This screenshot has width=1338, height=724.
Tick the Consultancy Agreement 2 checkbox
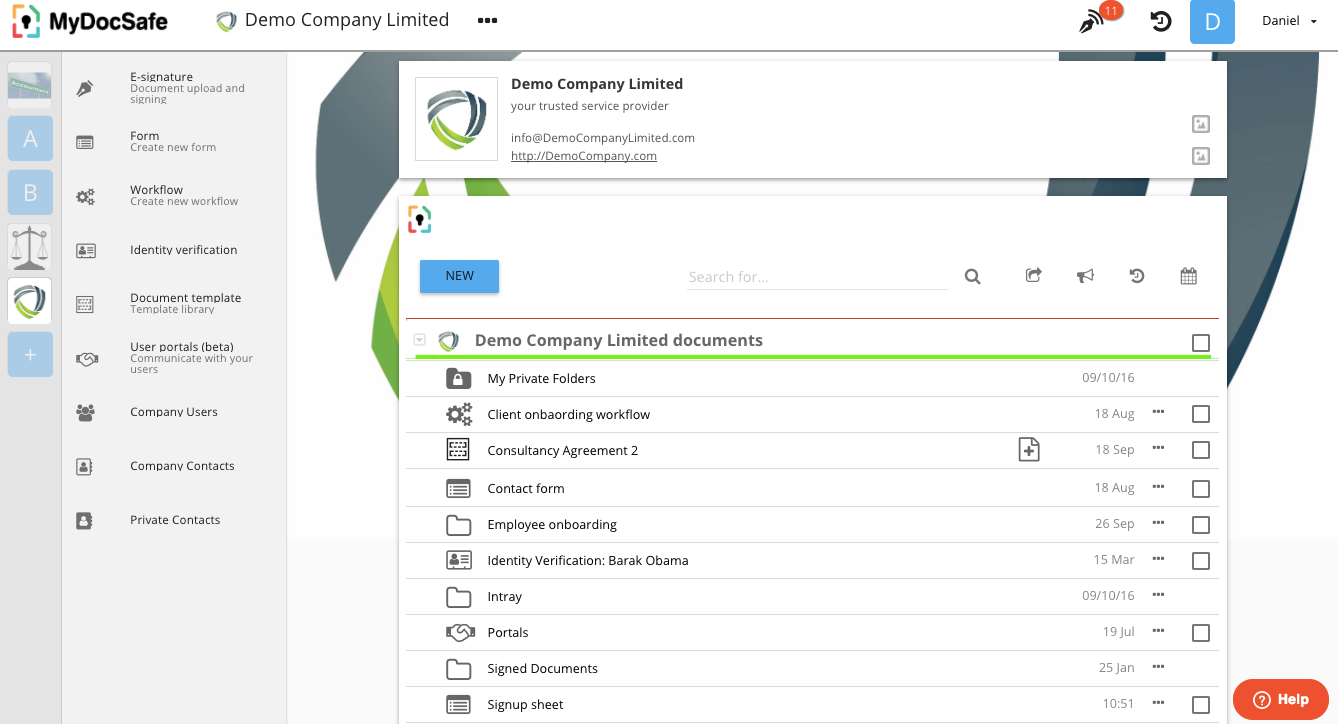pos(1201,450)
